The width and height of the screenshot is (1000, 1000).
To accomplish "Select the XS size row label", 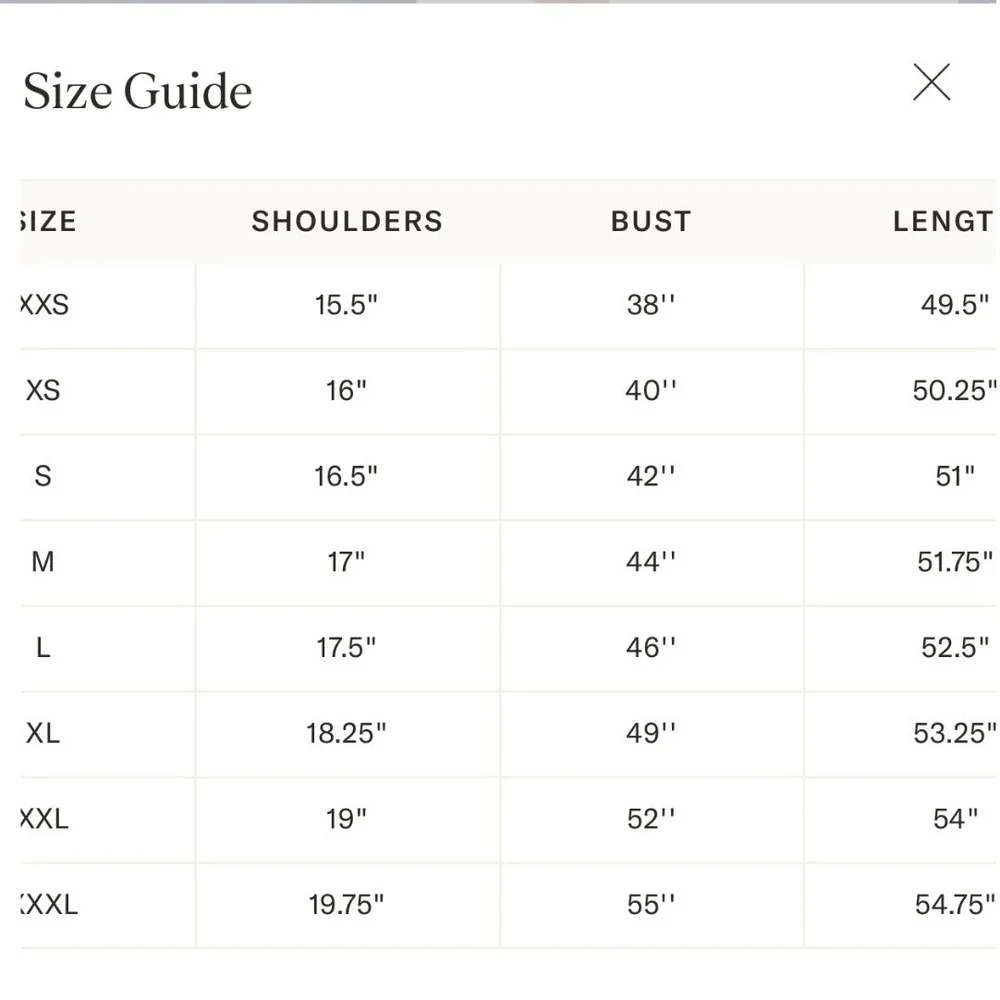I will (43, 390).
